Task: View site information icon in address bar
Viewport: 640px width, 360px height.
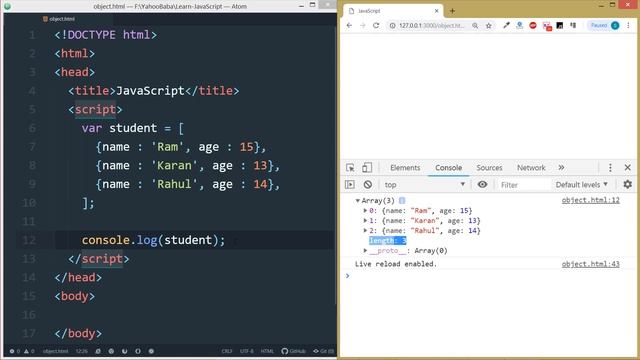Action: click(392, 25)
